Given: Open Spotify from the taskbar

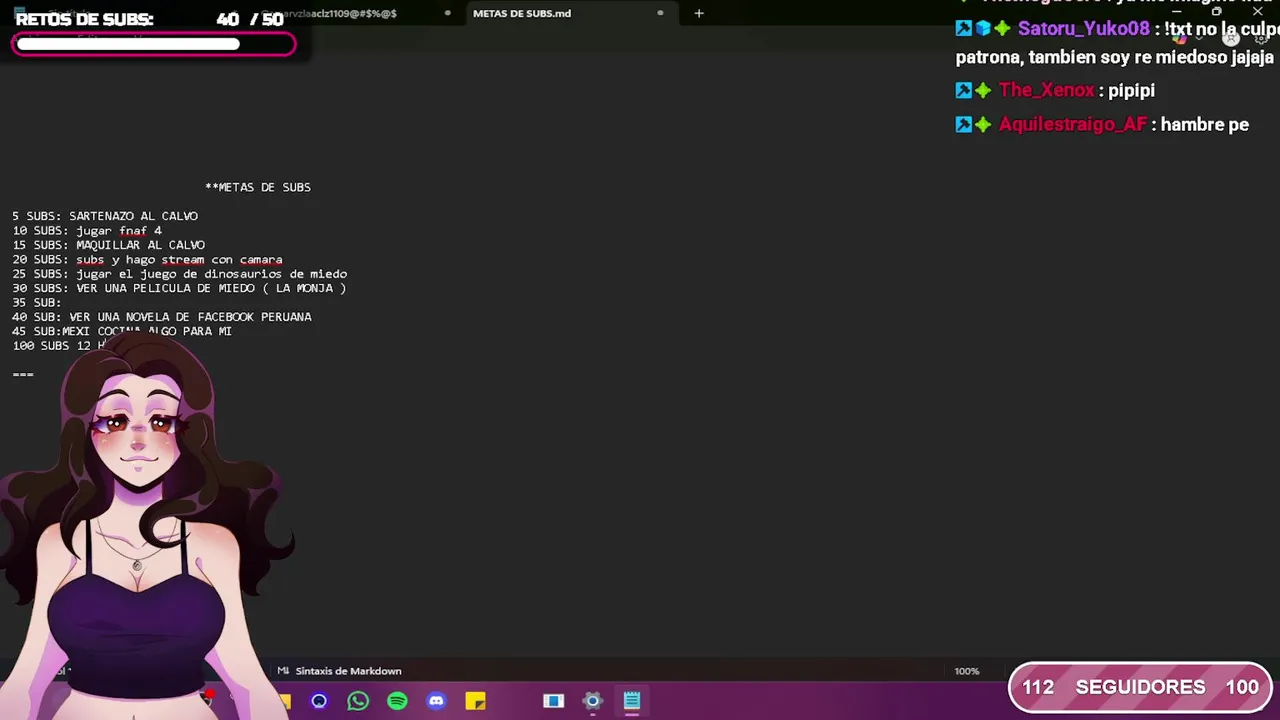Looking at the screenshot, I should 397,701.
